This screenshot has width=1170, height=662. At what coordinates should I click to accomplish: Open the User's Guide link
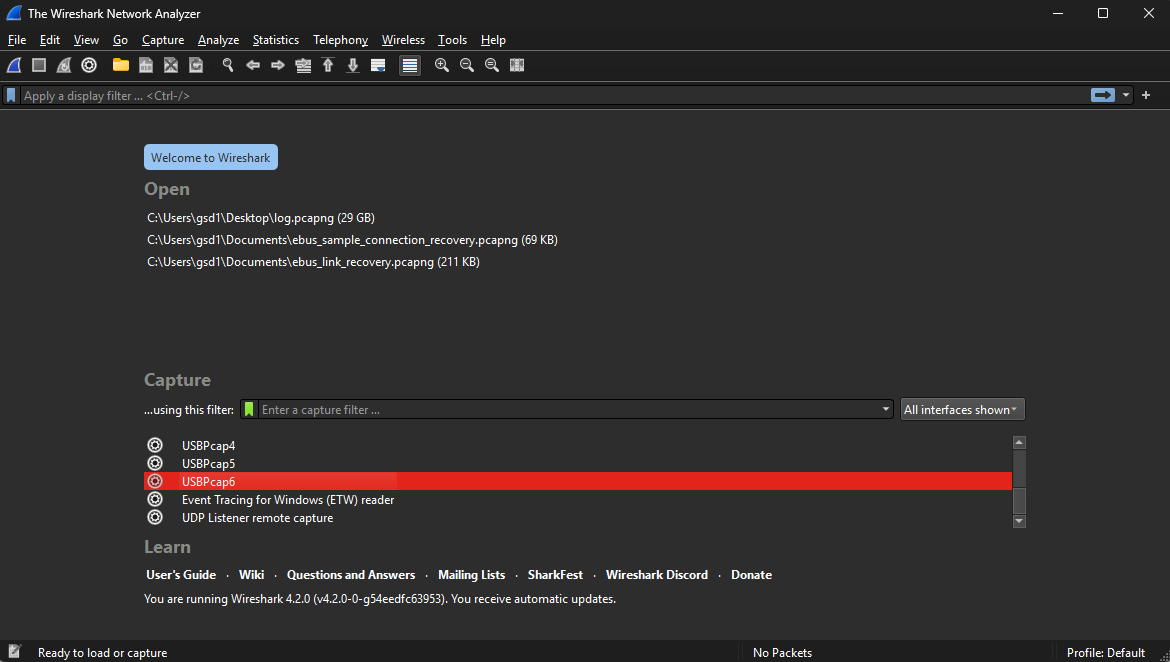point(181,575)
